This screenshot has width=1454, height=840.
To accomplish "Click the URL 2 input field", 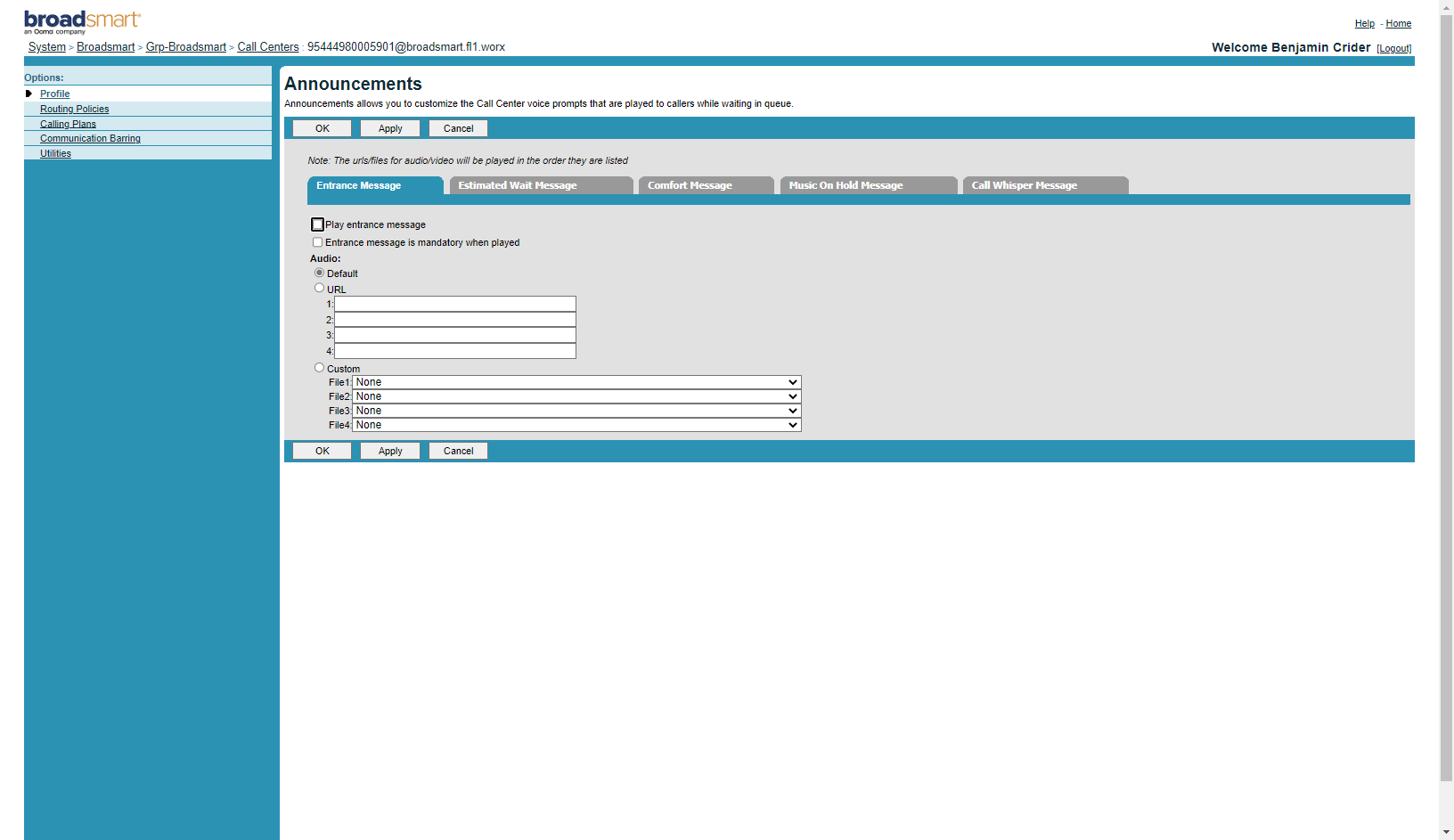I will 455,320.
